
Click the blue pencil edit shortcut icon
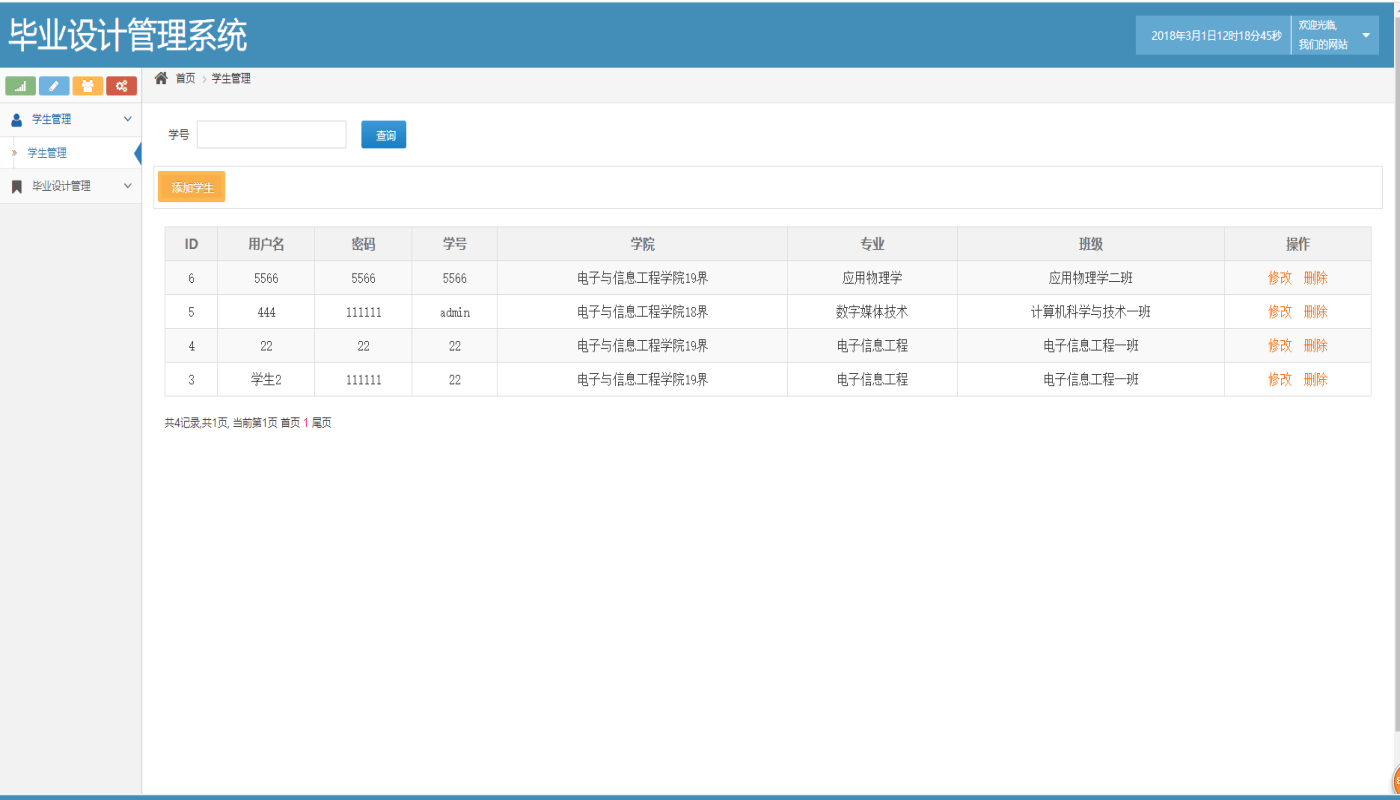(54, 86)
